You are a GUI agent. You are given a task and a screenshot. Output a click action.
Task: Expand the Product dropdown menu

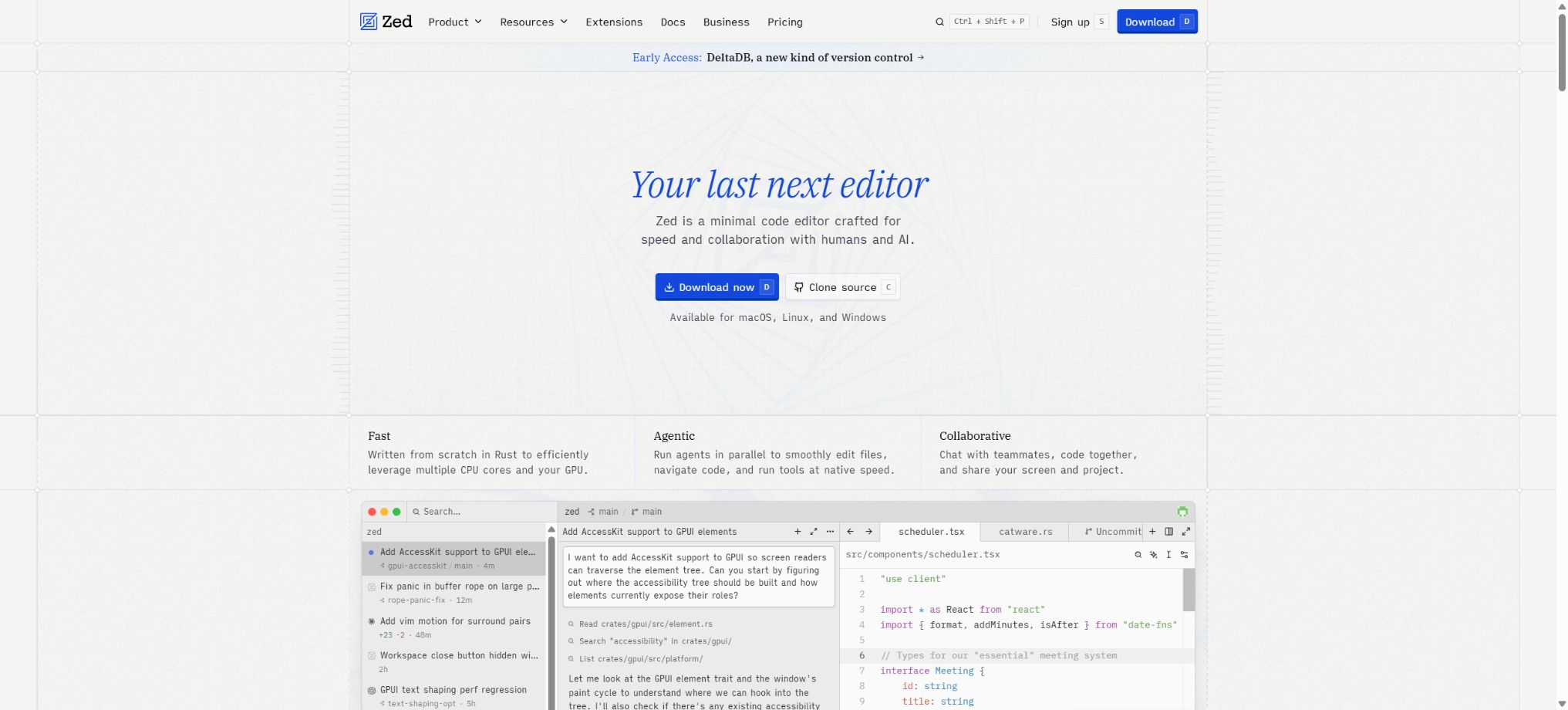[455, 22]
